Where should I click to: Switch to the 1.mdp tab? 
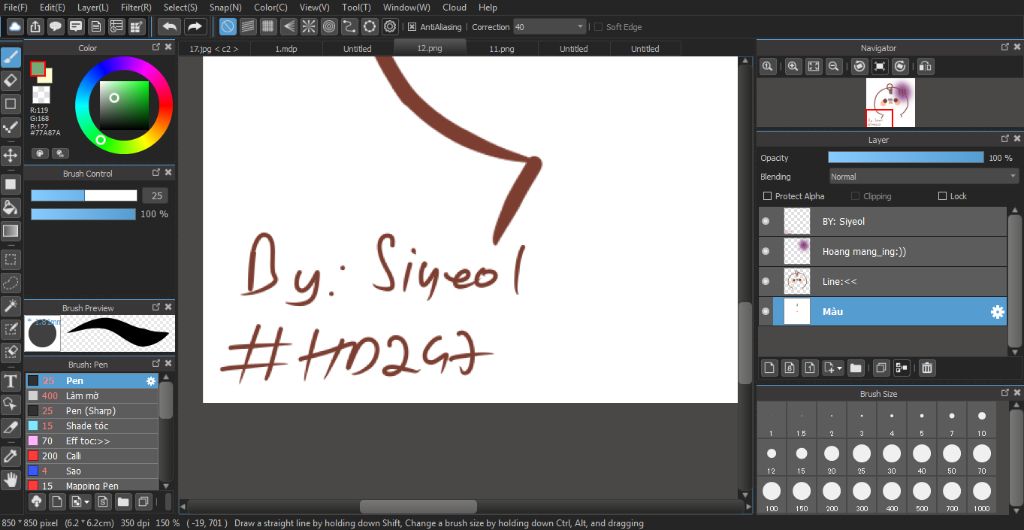pos(286,49)
